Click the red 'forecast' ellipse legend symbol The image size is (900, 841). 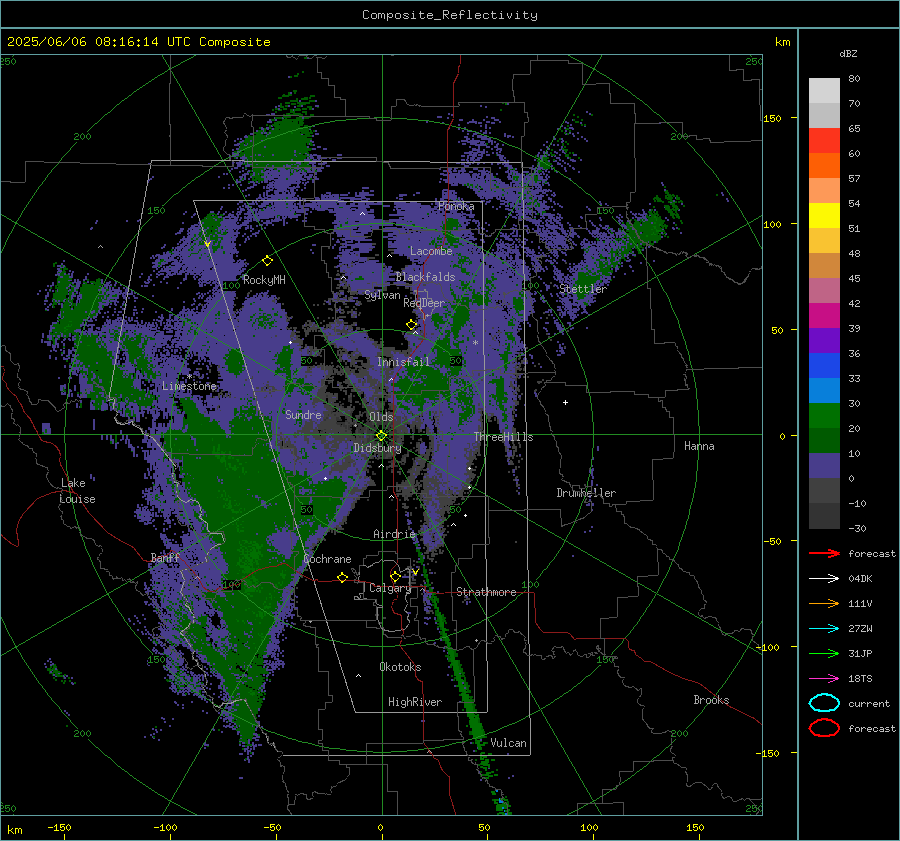point(824,728)
